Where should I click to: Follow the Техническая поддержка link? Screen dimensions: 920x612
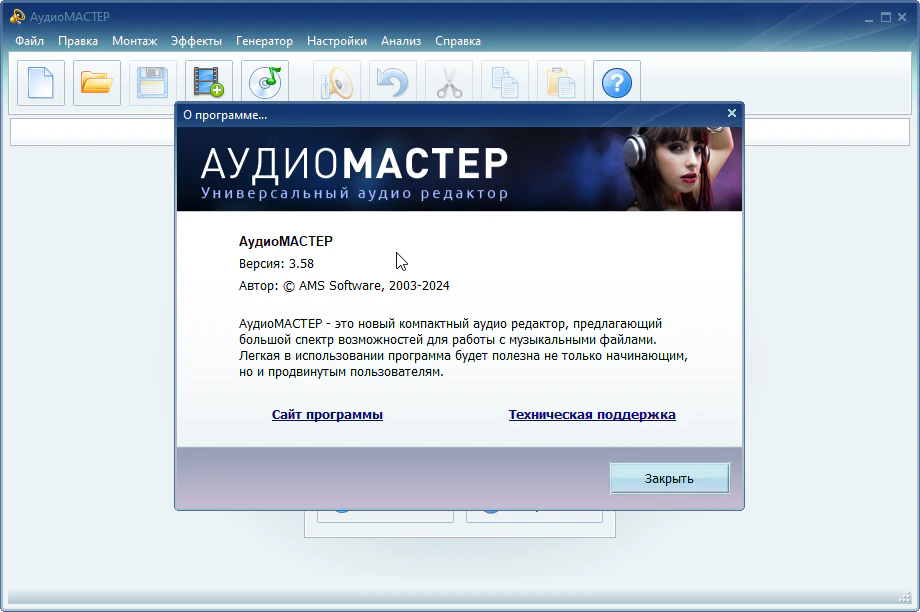(x=592, y=415)
